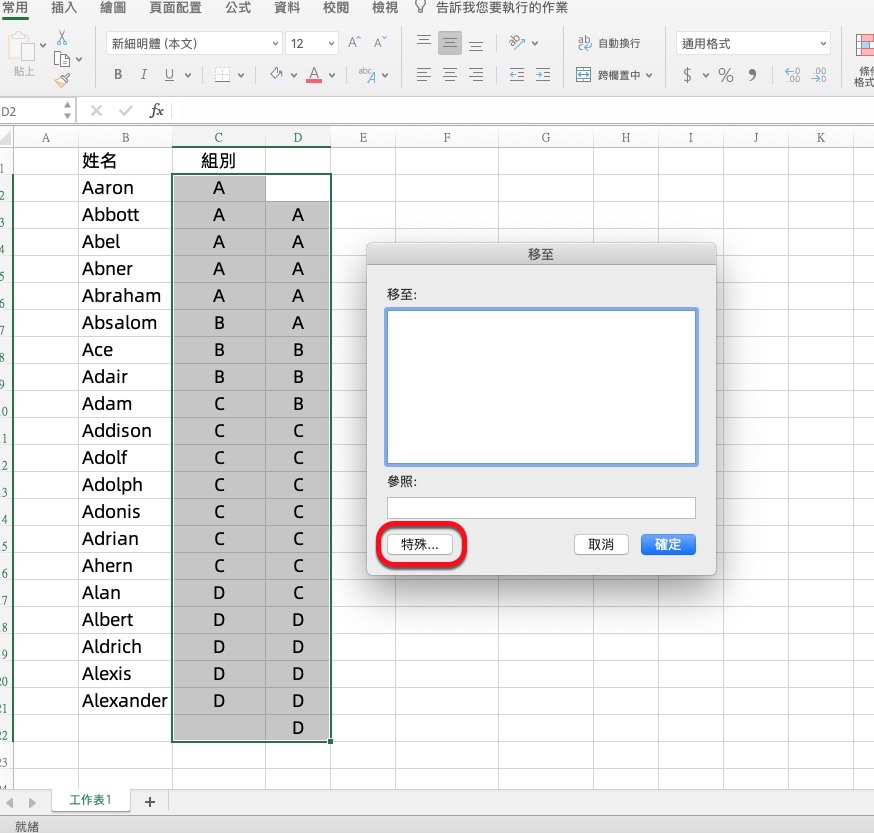
Task: Toggle bold formatting
Action: pos(118,75)
